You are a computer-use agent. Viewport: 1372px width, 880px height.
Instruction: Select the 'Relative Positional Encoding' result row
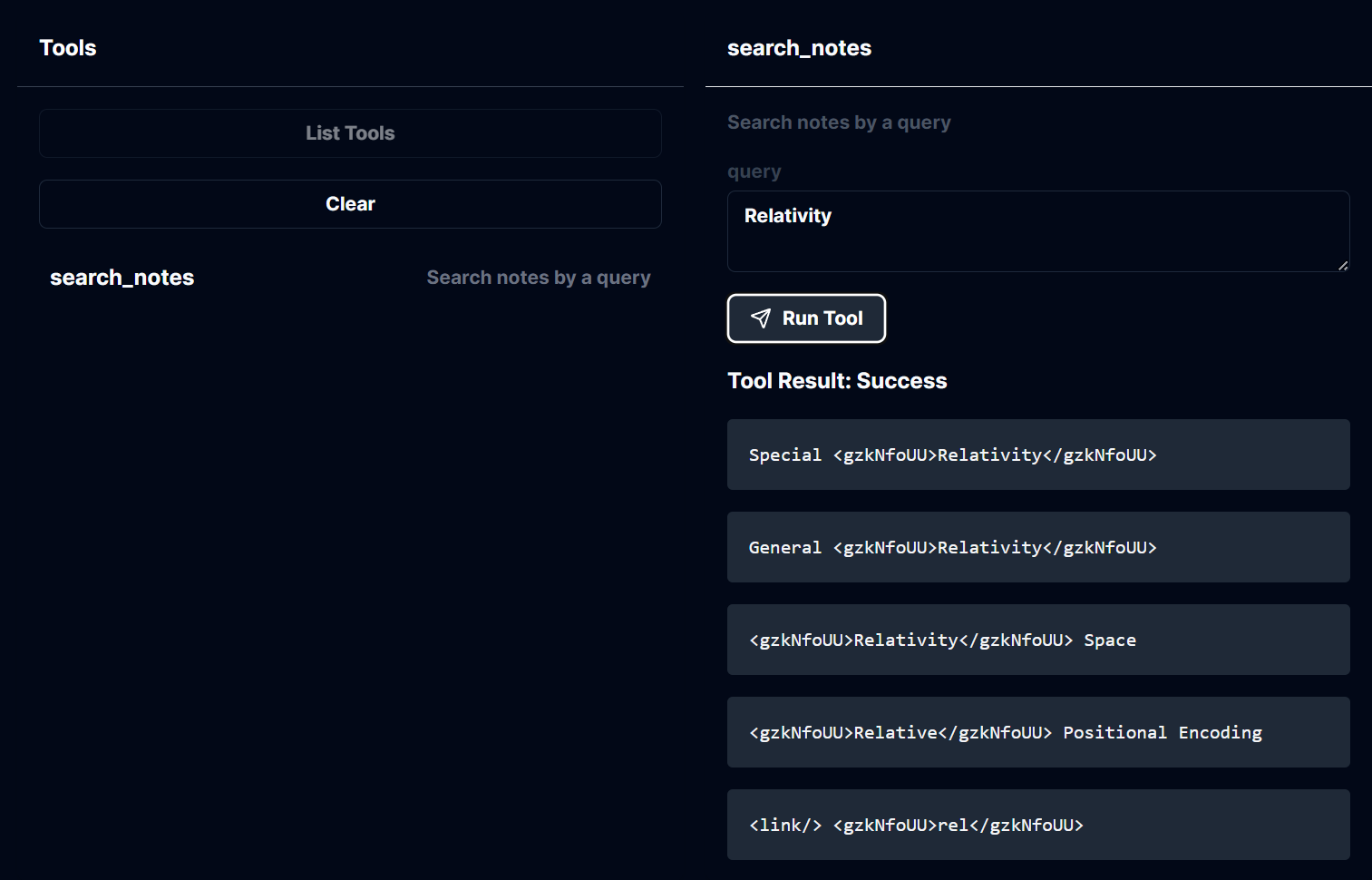[1038, 732]
